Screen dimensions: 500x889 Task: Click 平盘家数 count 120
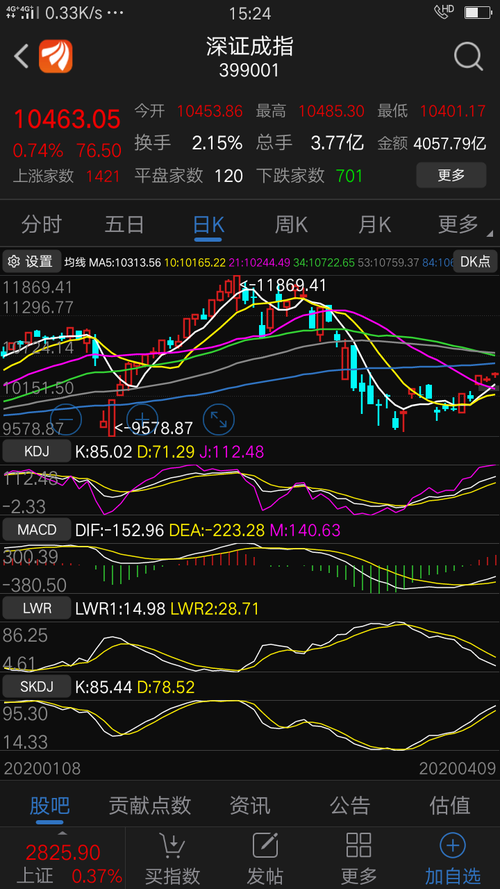click(228, 176)
